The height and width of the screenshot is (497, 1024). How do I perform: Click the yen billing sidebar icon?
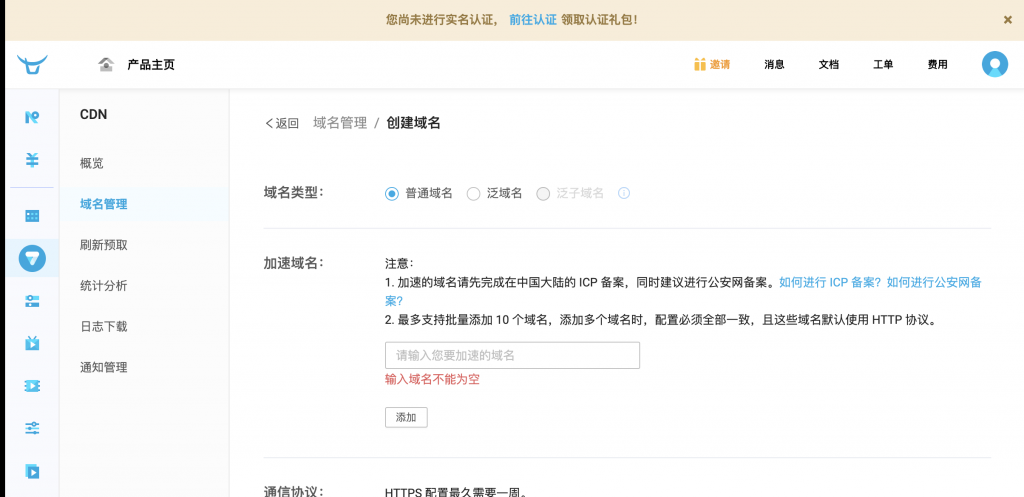(32, 160)
